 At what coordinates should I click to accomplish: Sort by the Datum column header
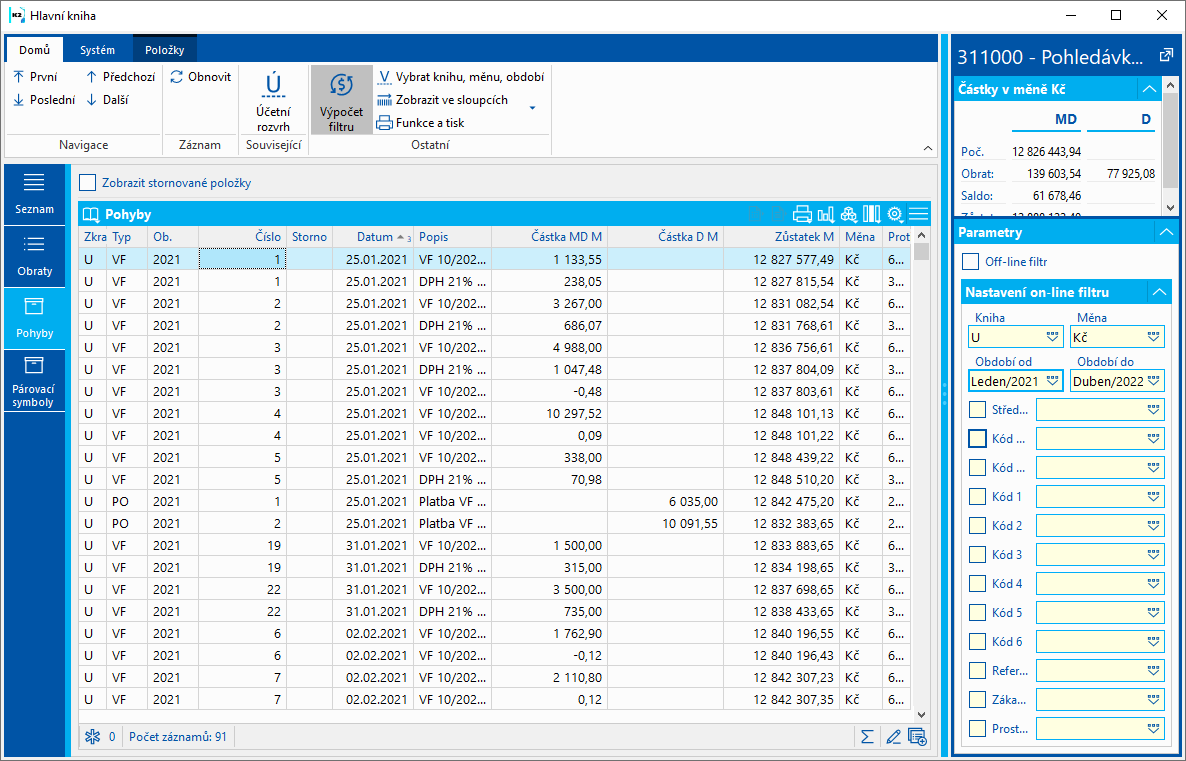click(372, 237)
